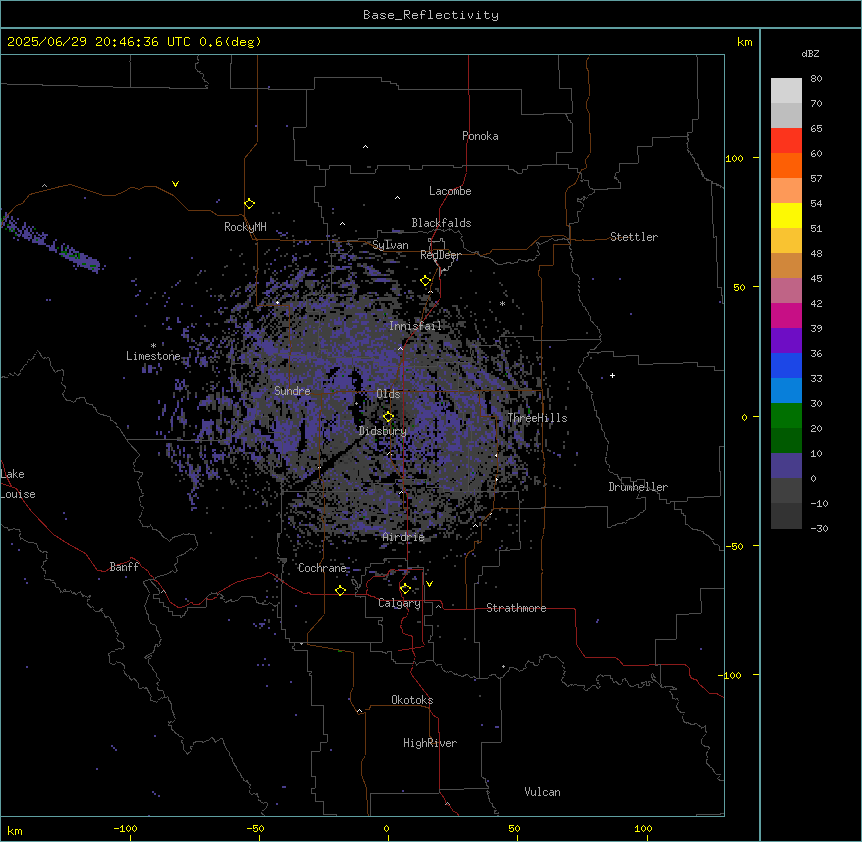Click the Base_Reflectivity title text
862x842 pixels.
(x=431, y=15)
